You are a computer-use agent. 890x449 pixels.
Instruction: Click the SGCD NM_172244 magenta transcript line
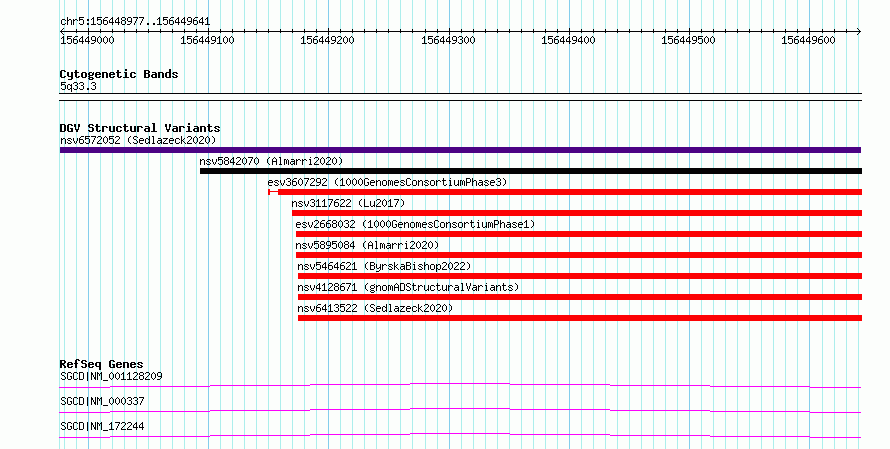(460, 436)
